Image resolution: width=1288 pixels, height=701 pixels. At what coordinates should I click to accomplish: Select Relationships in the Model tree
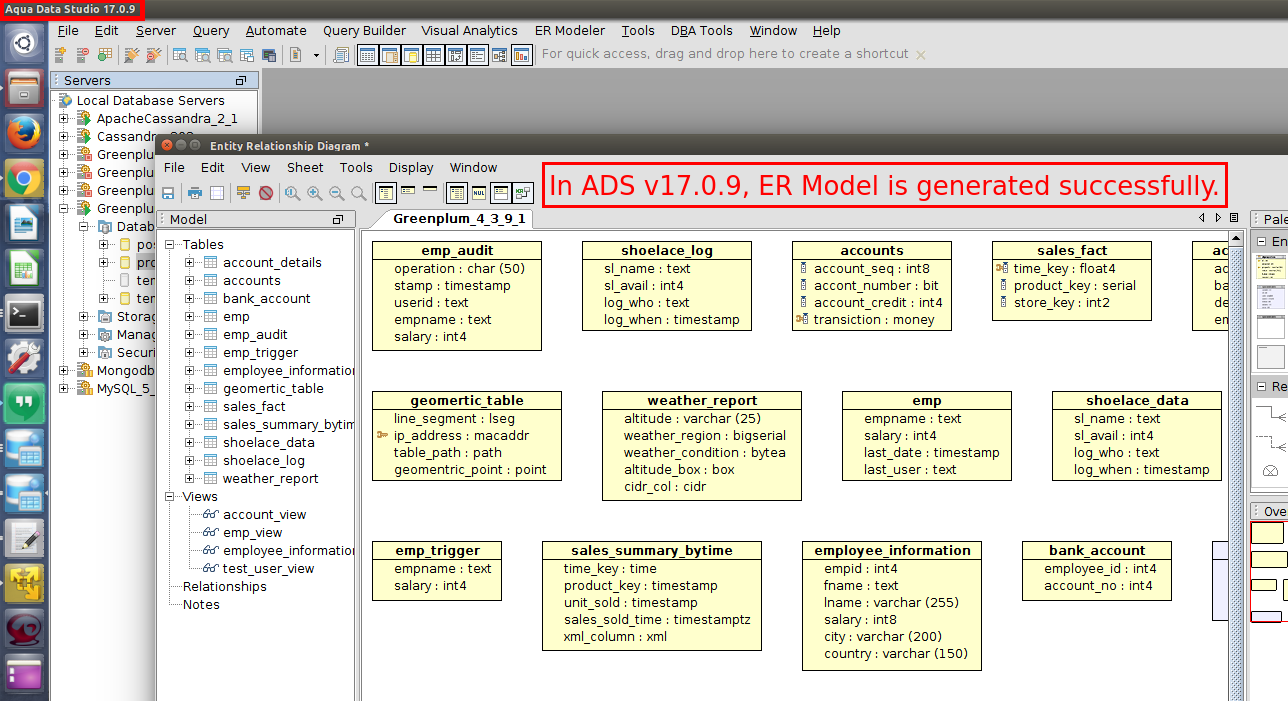[224, 587]
